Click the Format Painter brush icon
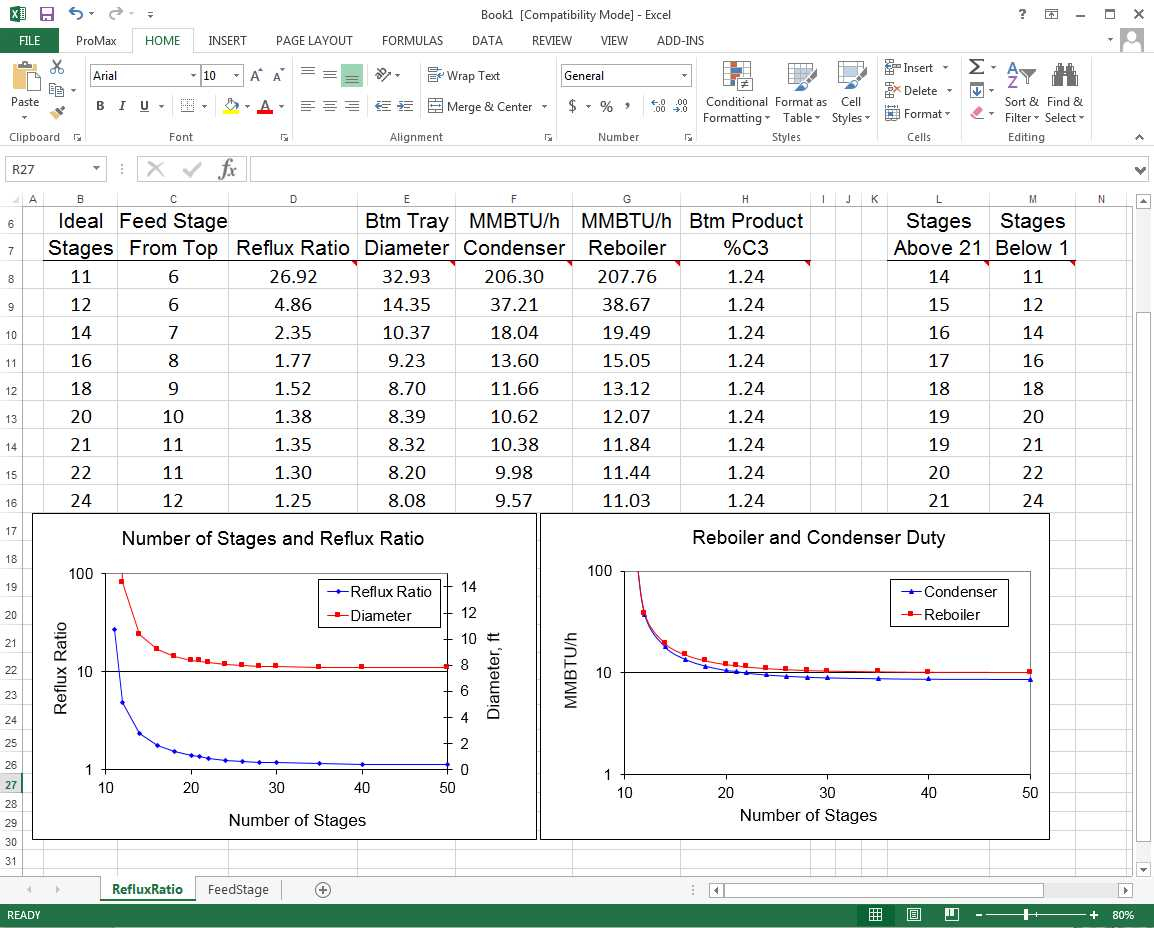 click(57, 113)
